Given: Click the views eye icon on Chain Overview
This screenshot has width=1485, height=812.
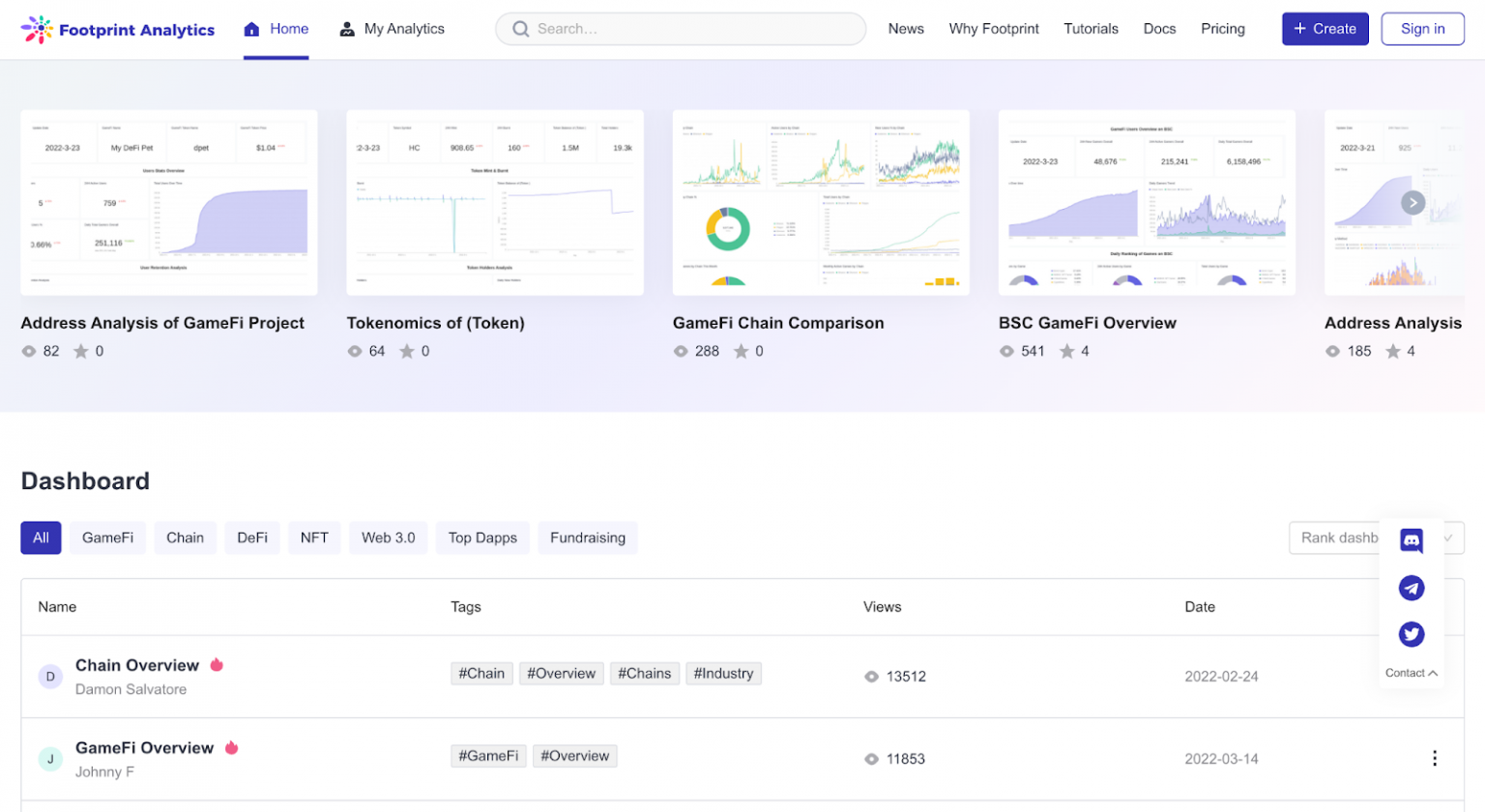Looking at the screenshot, I should tap(872, 677).
